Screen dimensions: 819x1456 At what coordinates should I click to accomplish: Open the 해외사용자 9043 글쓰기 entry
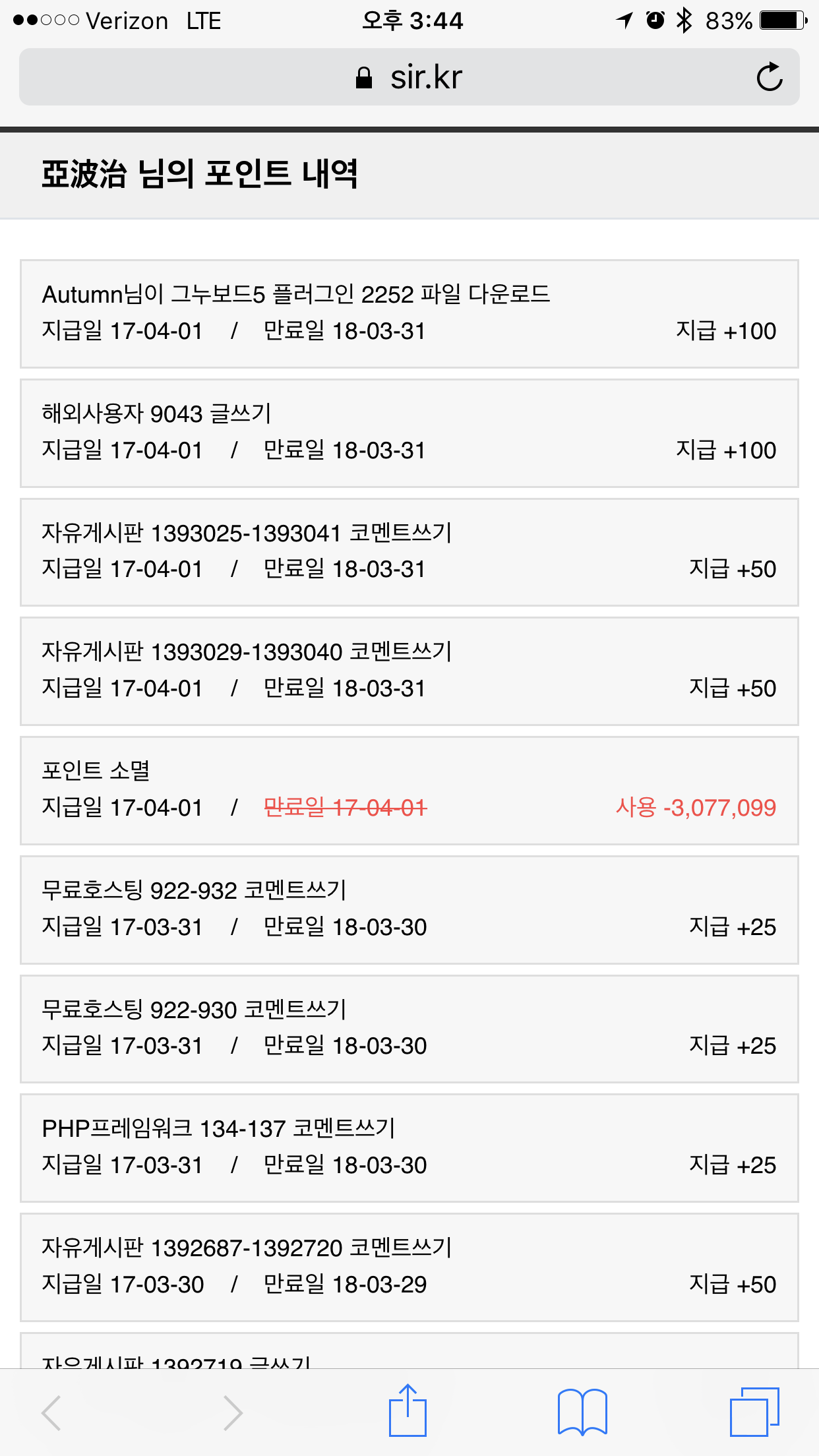(157, 413)
